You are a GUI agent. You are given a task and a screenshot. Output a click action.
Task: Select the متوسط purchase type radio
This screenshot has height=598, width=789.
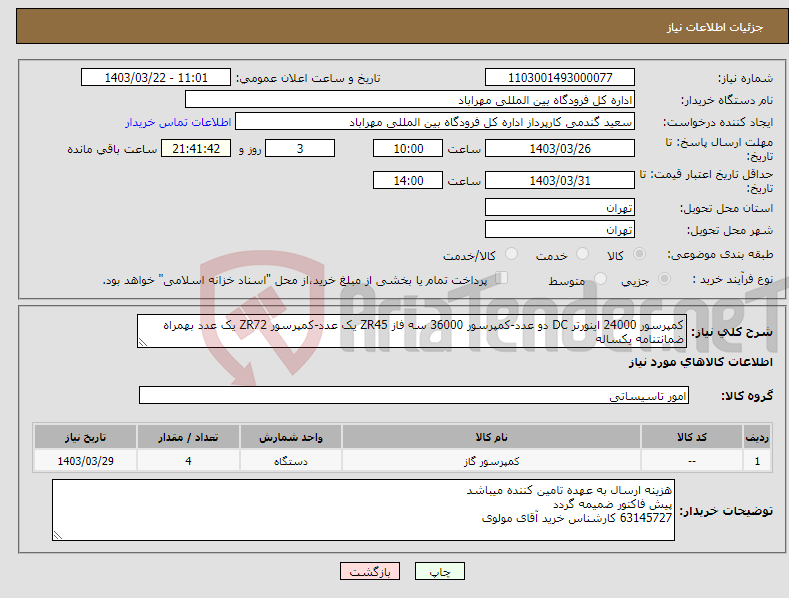click(600, 278)
